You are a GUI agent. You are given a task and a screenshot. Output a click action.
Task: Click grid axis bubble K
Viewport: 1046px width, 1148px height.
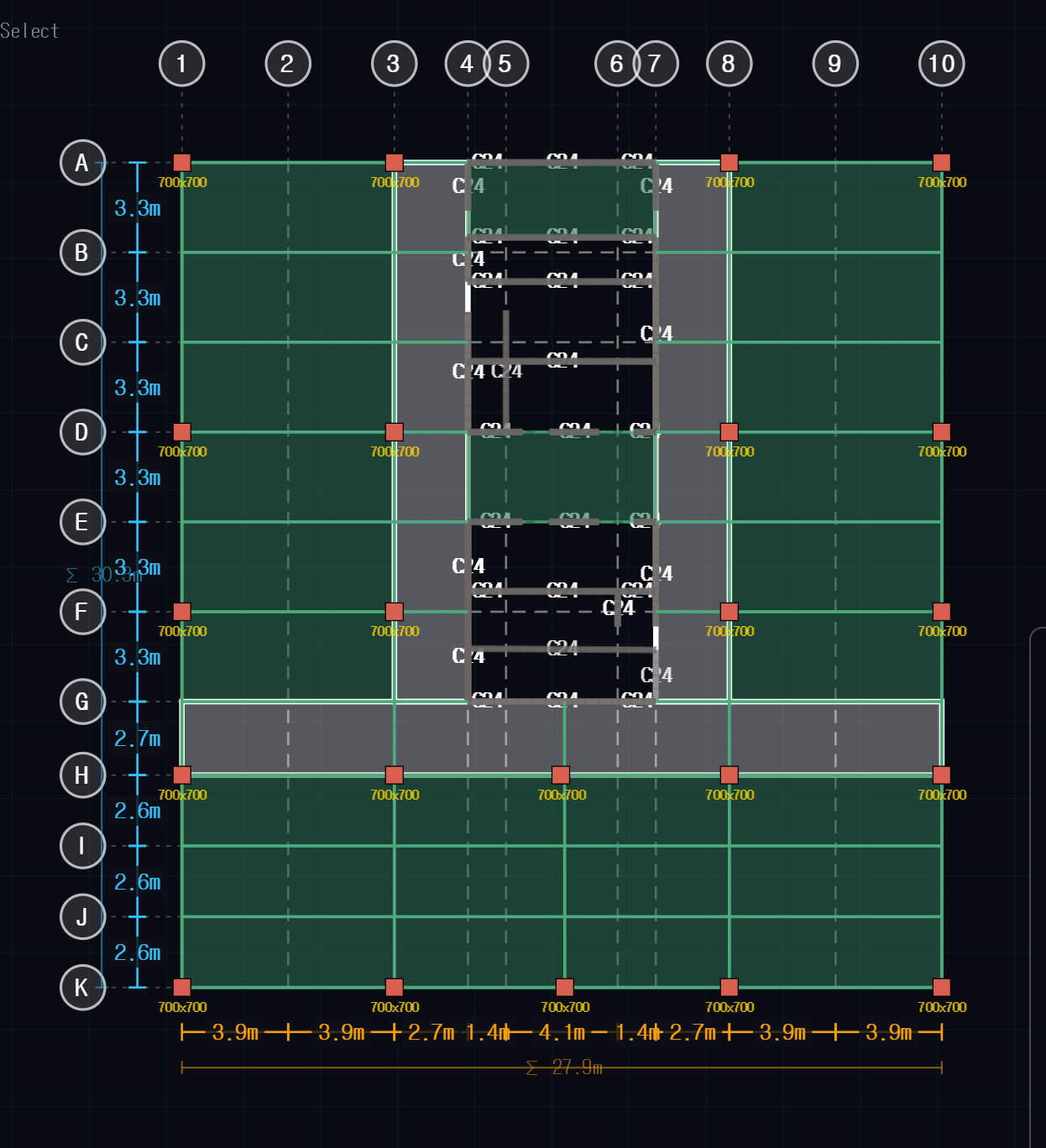82,988
